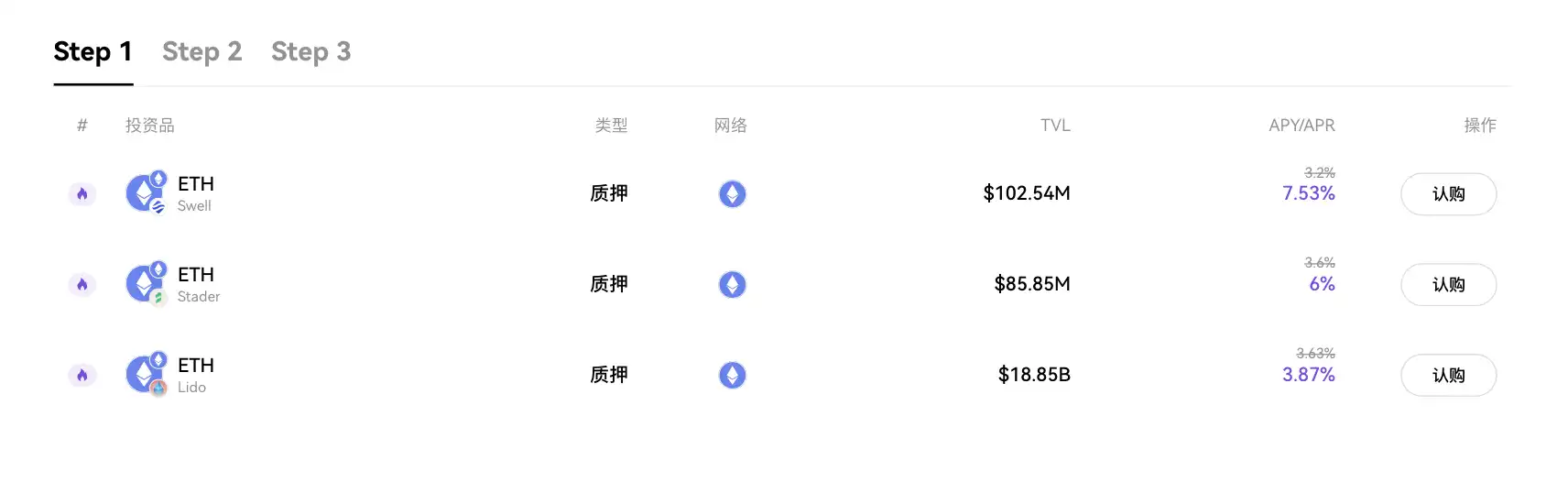1568x482 pixels.
Task: Click 认购 button for ETH Stader
Action: [x=1449, y=285]
